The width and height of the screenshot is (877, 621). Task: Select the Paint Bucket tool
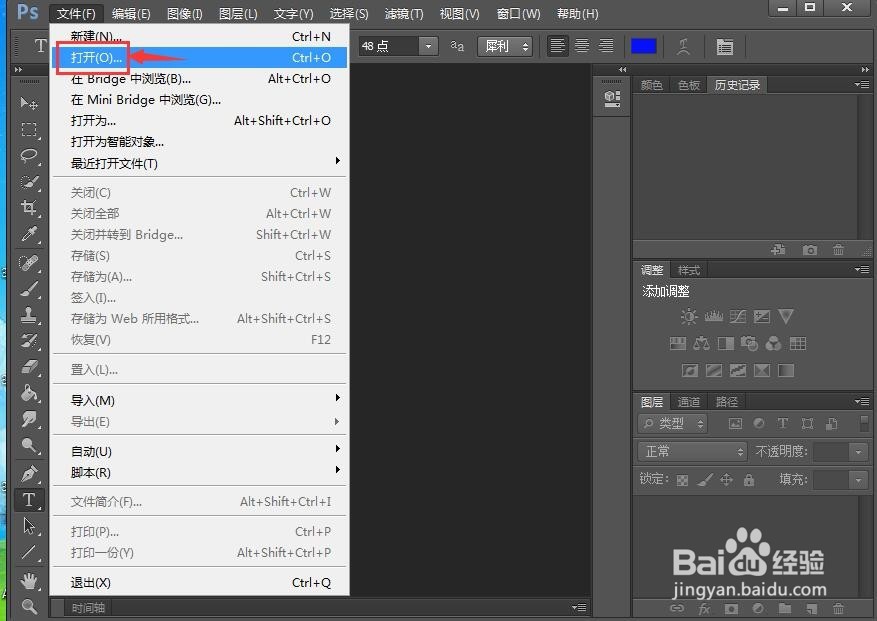coord(29,393)
